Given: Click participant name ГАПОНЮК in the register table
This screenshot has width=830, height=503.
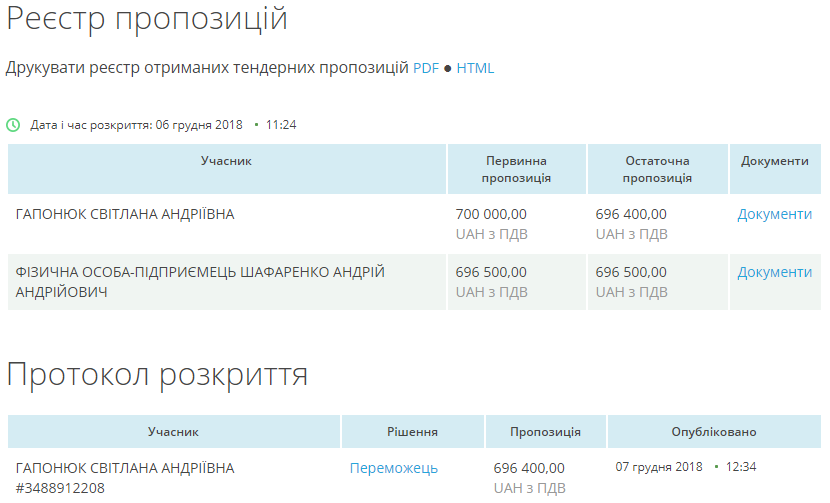Looking at the screenshot, I should tap(125, 214).
